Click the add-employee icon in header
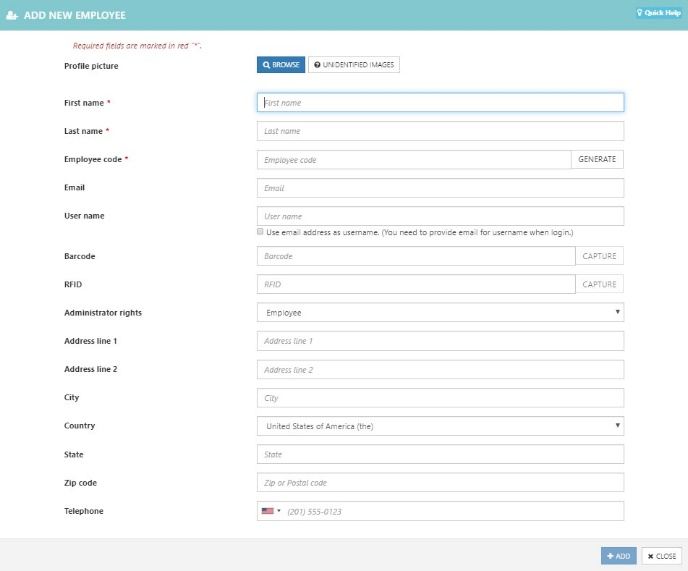The height and width of the screenshot is (571, 688). pyautogui.click(x=12, y=15)
